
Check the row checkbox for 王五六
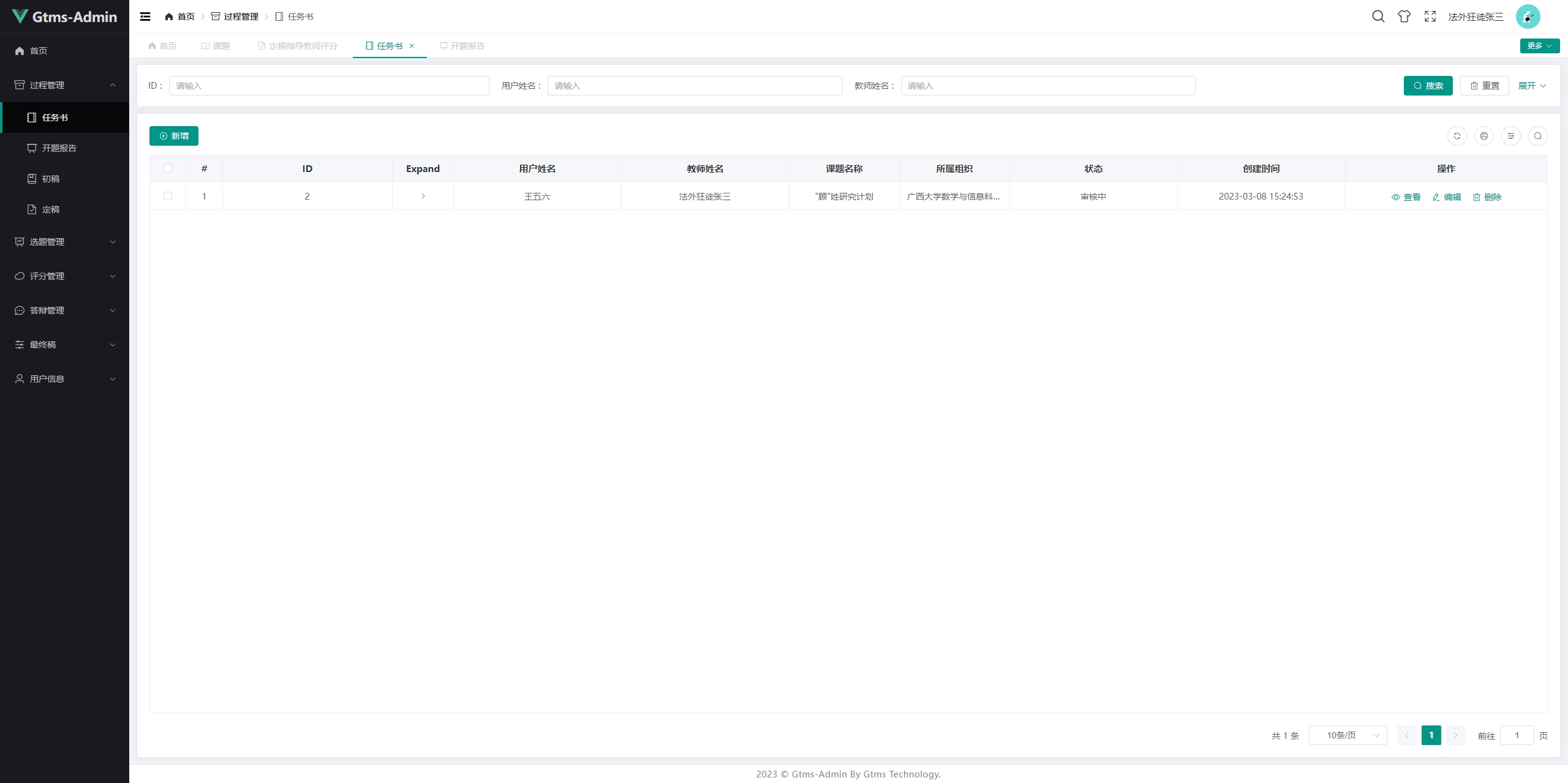[168, 196]
